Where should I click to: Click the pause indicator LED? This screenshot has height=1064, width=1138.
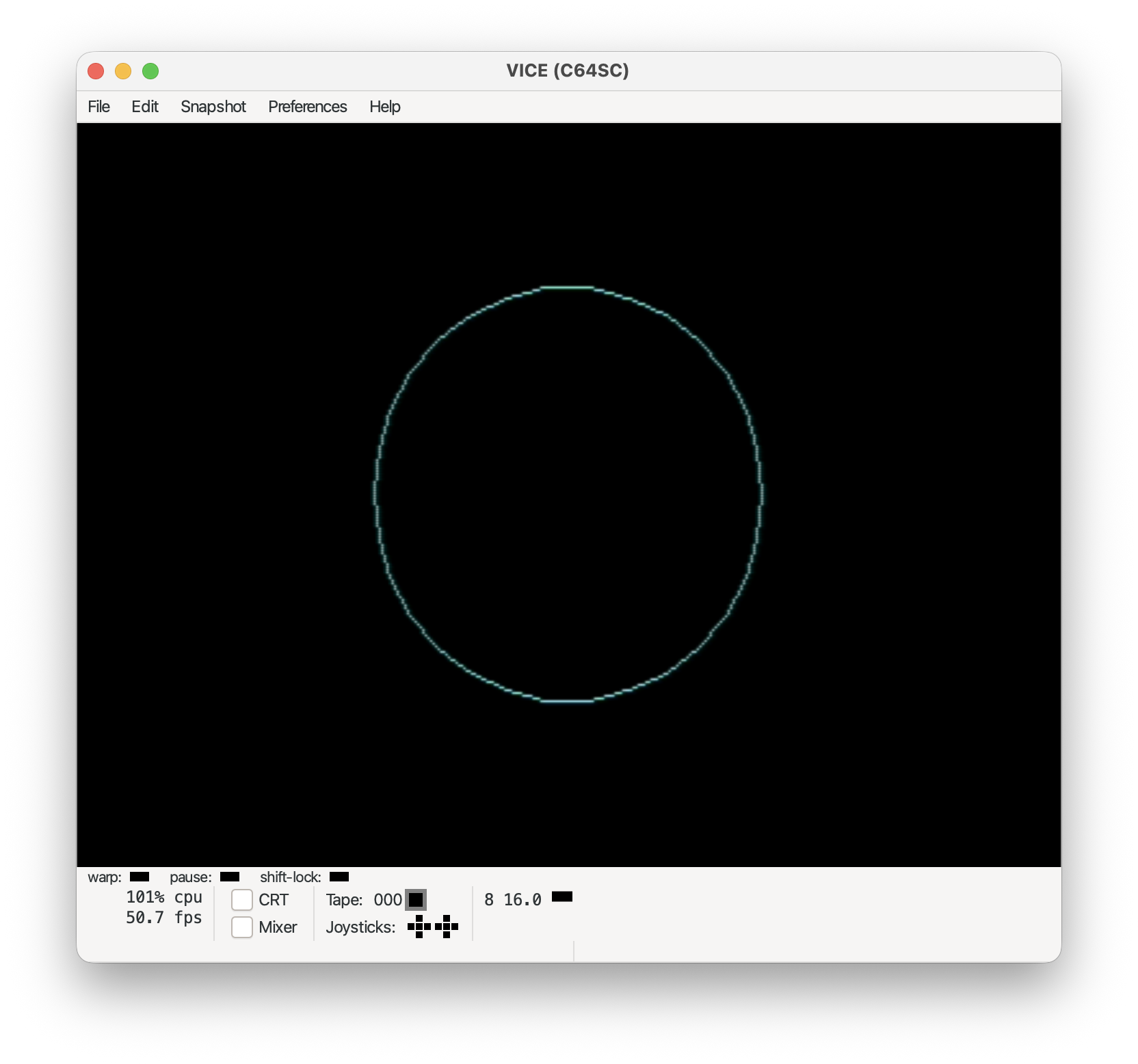[x=230, y=877]
